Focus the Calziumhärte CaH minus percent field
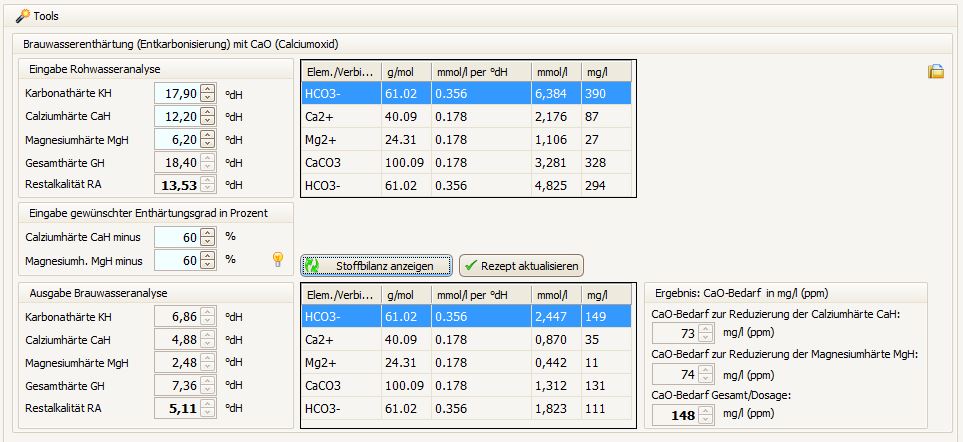 (x=177, y=237)
